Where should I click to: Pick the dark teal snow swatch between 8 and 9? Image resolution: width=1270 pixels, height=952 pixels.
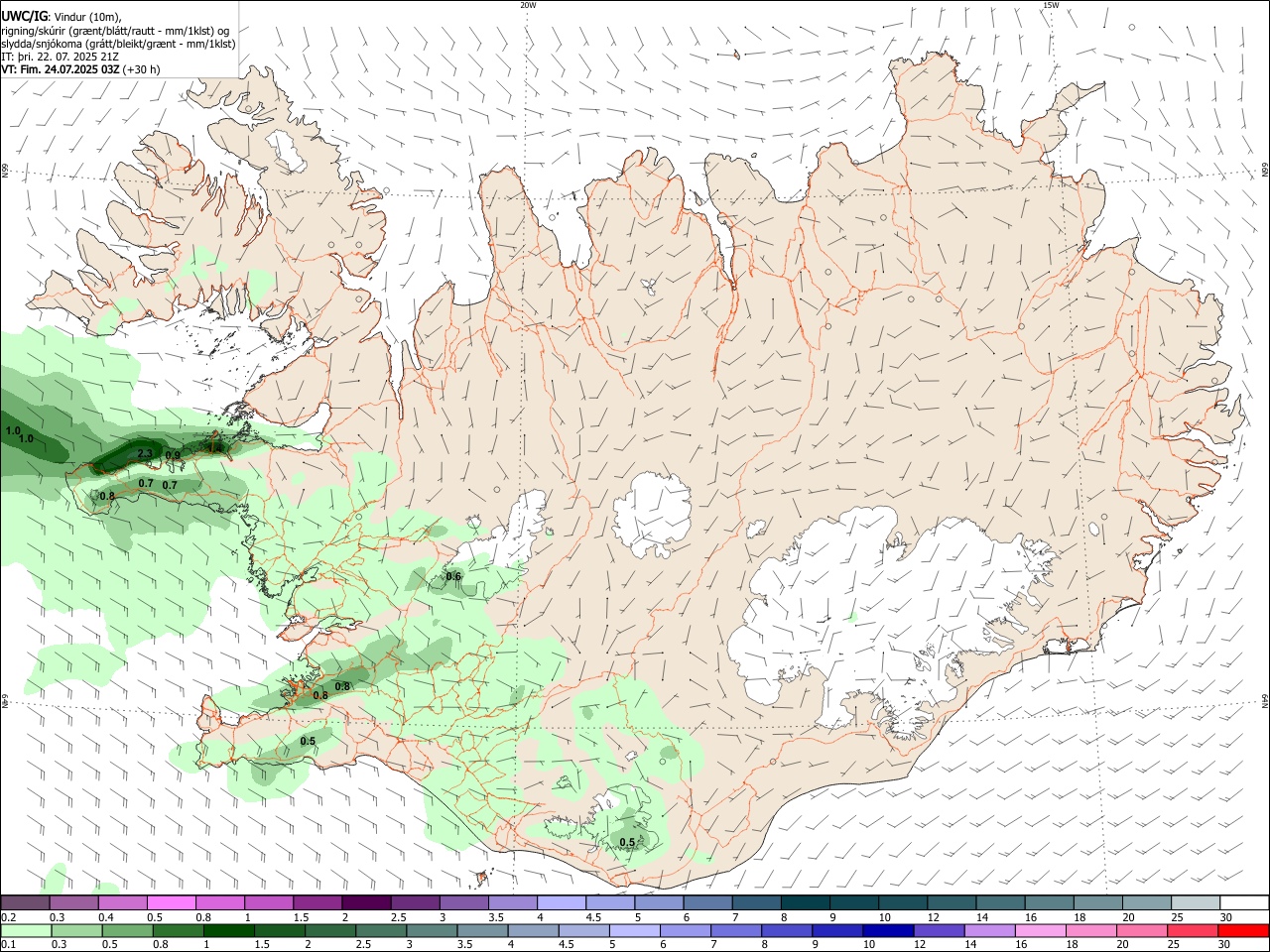804,902
